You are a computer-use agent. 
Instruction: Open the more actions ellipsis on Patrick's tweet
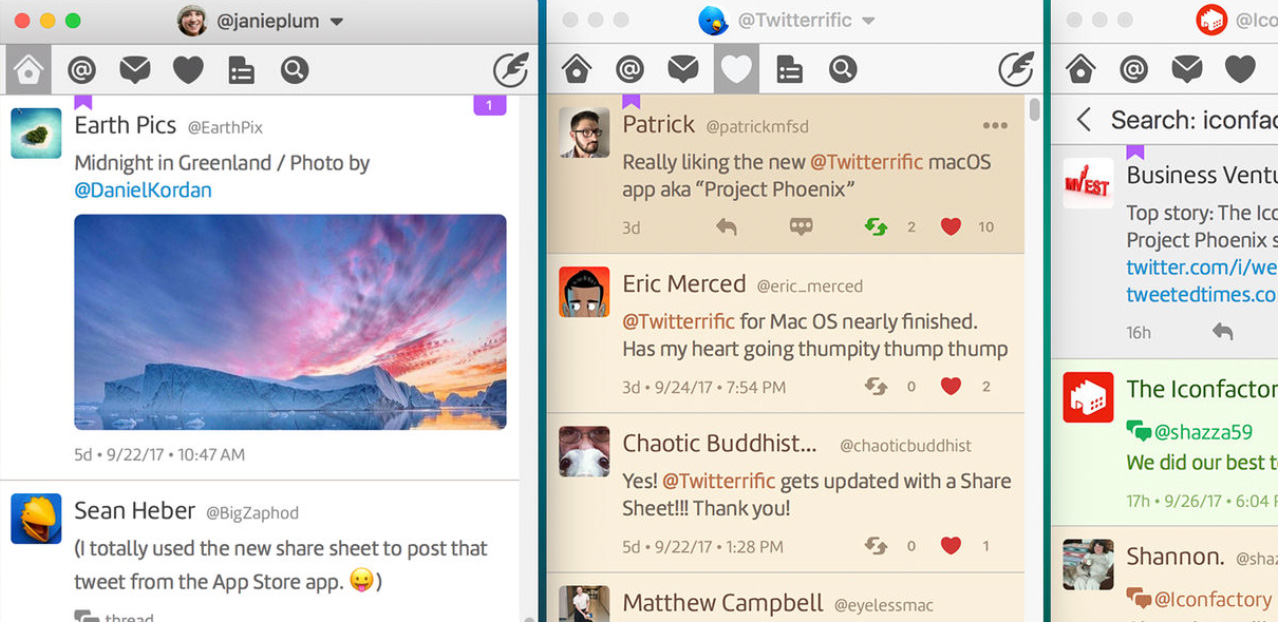click(x=994, y=126)
